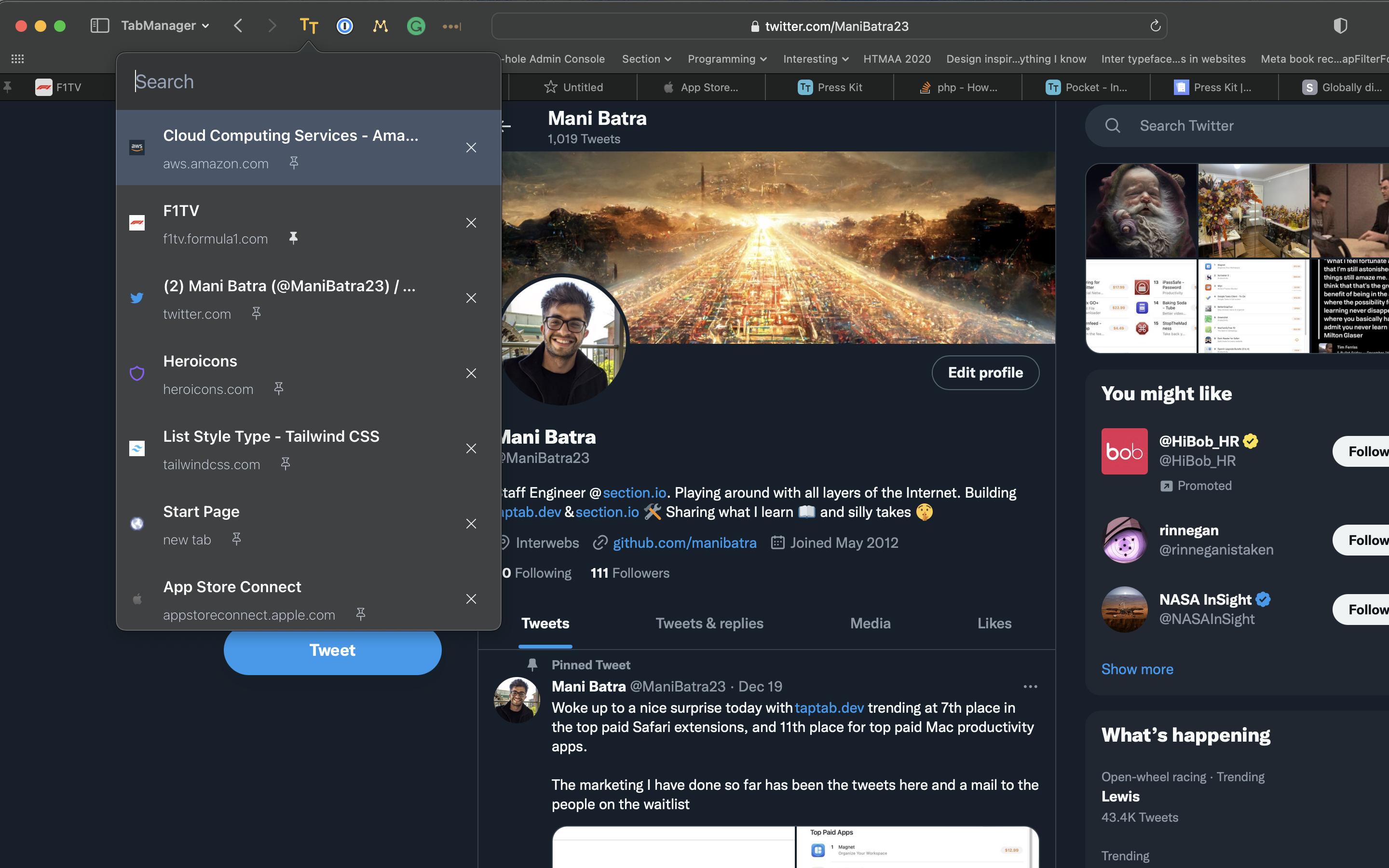Close the Mani Batra twitter.com entry

[471, 298]
